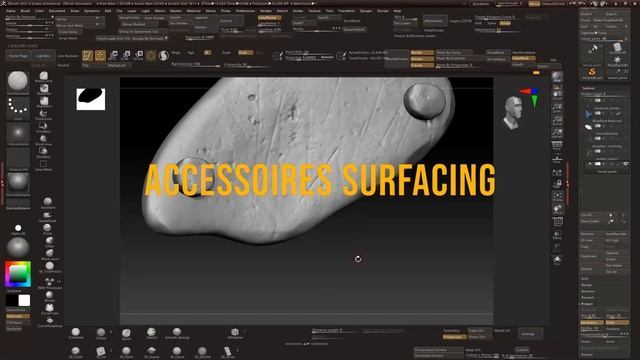
Task: Toggle the highlighted Double remesh option
Action: tap(505, 24)
